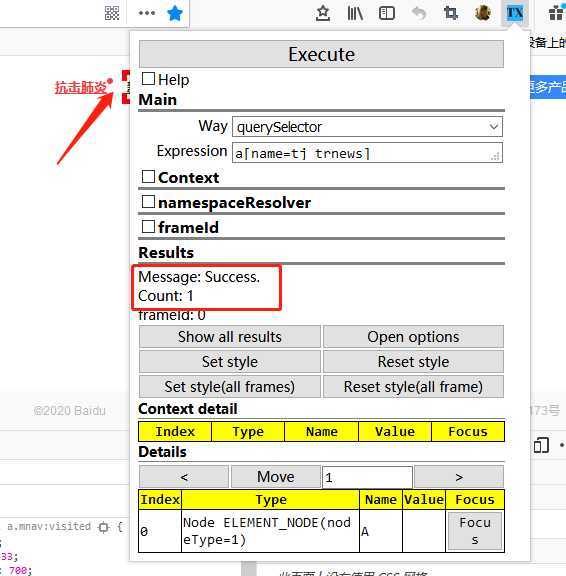Viewport: 566px width, 576px height.
Task: Click the Expression input field
Action: pos(367,153)
